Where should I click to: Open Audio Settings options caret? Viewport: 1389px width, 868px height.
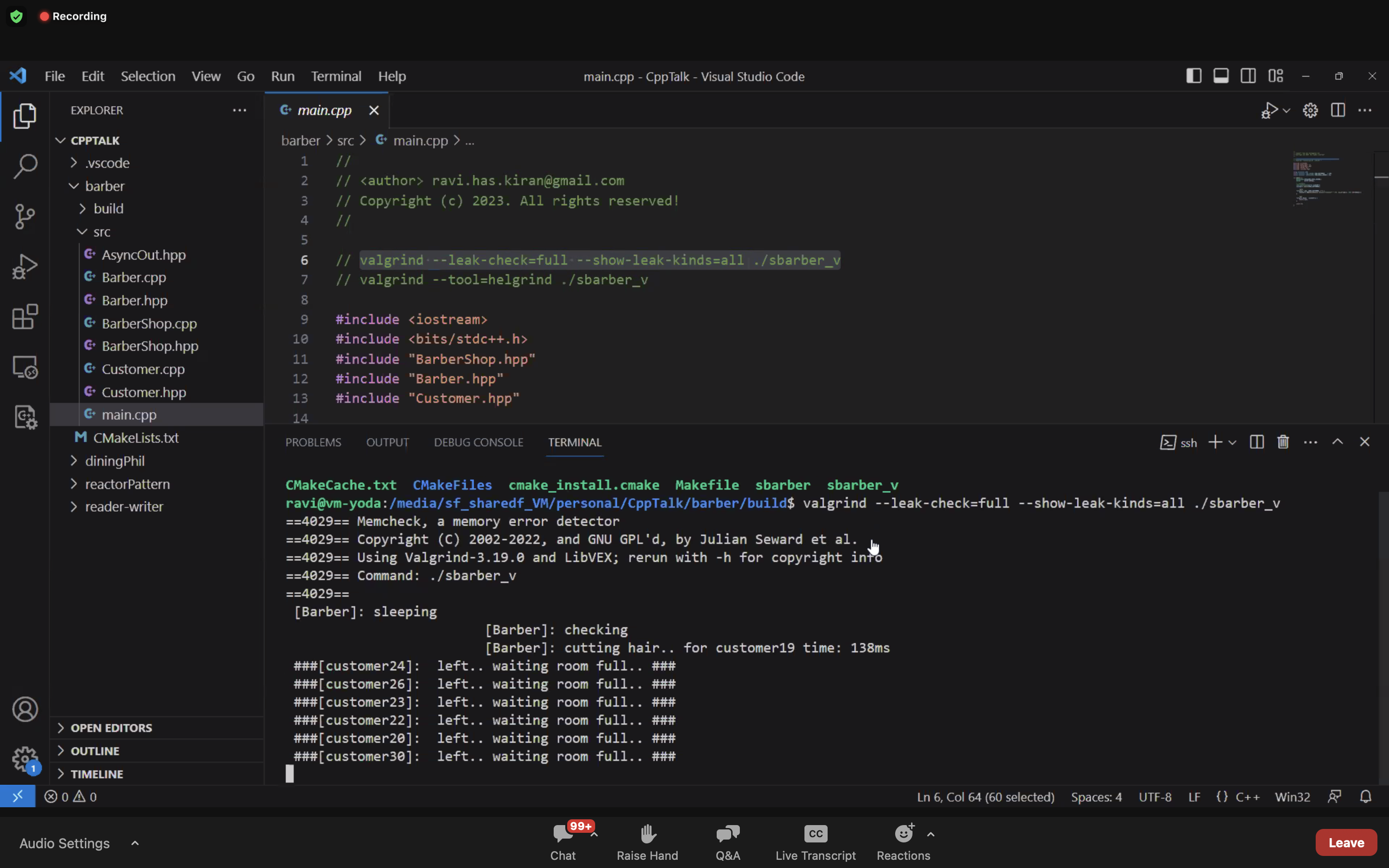[x=135, y=843]
